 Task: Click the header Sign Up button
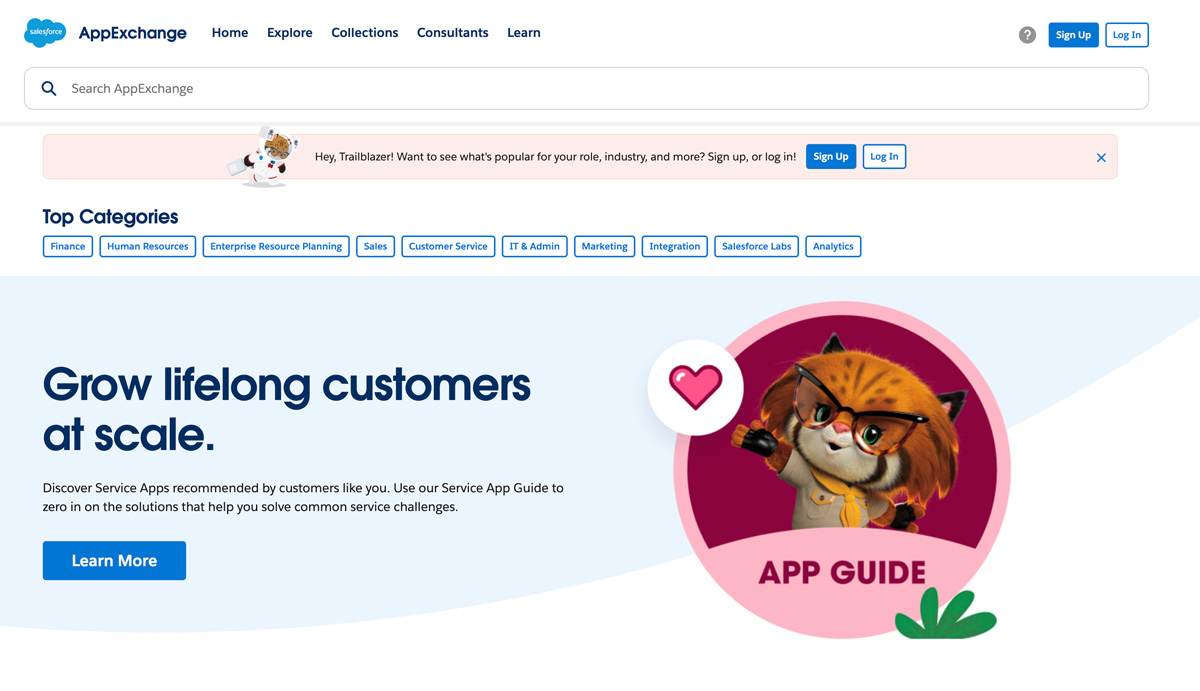tap(1074, 35)
